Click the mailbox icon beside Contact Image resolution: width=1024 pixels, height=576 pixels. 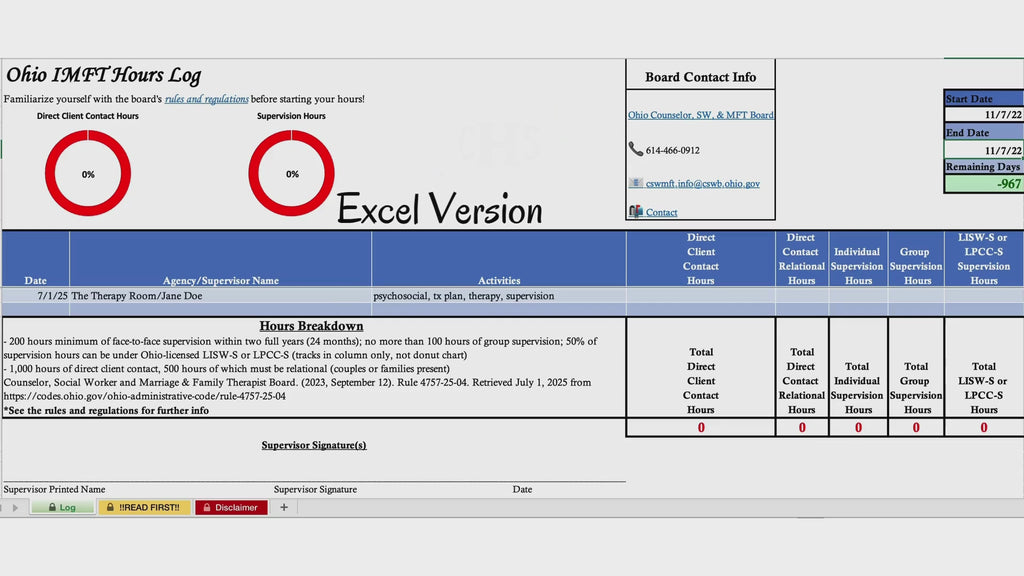(x=635, y=211)
